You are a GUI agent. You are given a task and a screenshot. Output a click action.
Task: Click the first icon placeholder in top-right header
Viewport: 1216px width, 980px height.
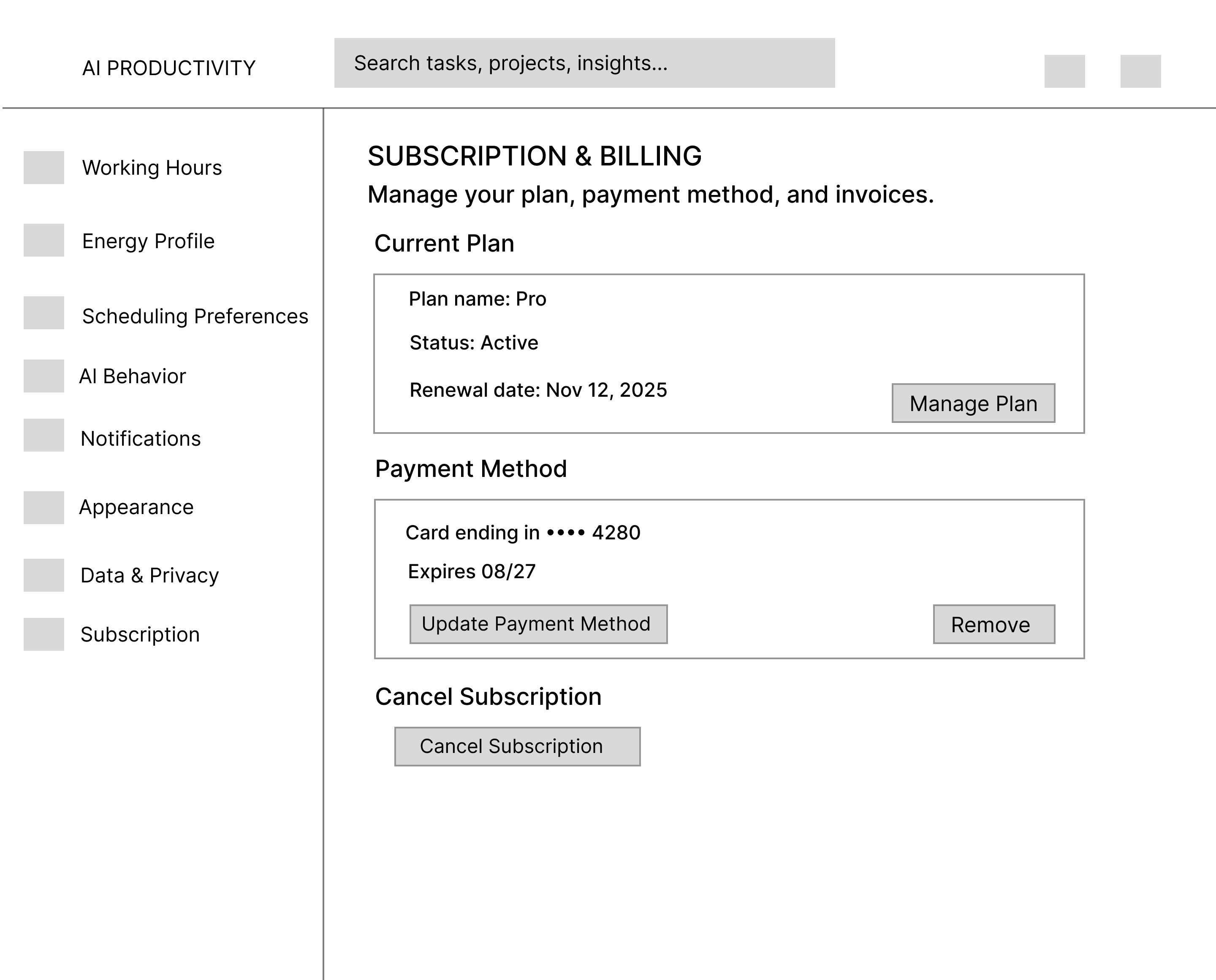pos(1064,71)
